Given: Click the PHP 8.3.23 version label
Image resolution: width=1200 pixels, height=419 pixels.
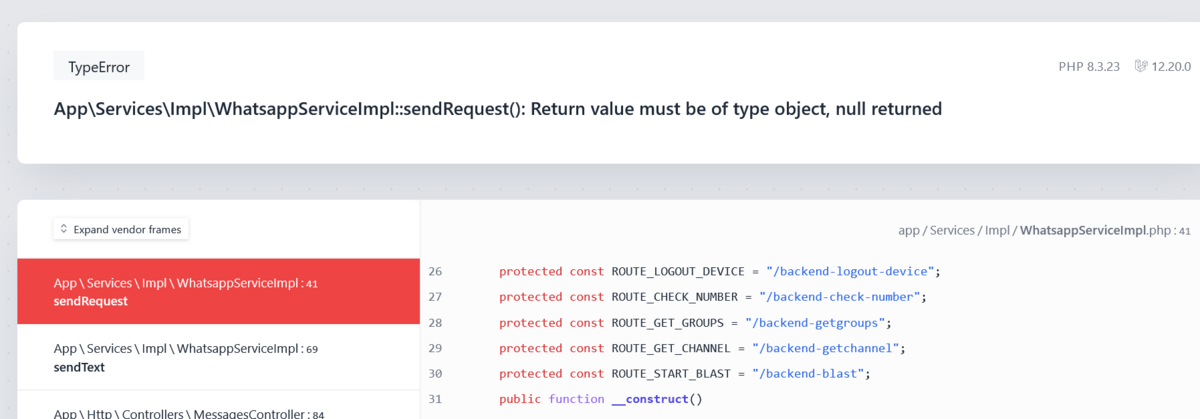Looking at the screenshot, I should click(1089, 67).
